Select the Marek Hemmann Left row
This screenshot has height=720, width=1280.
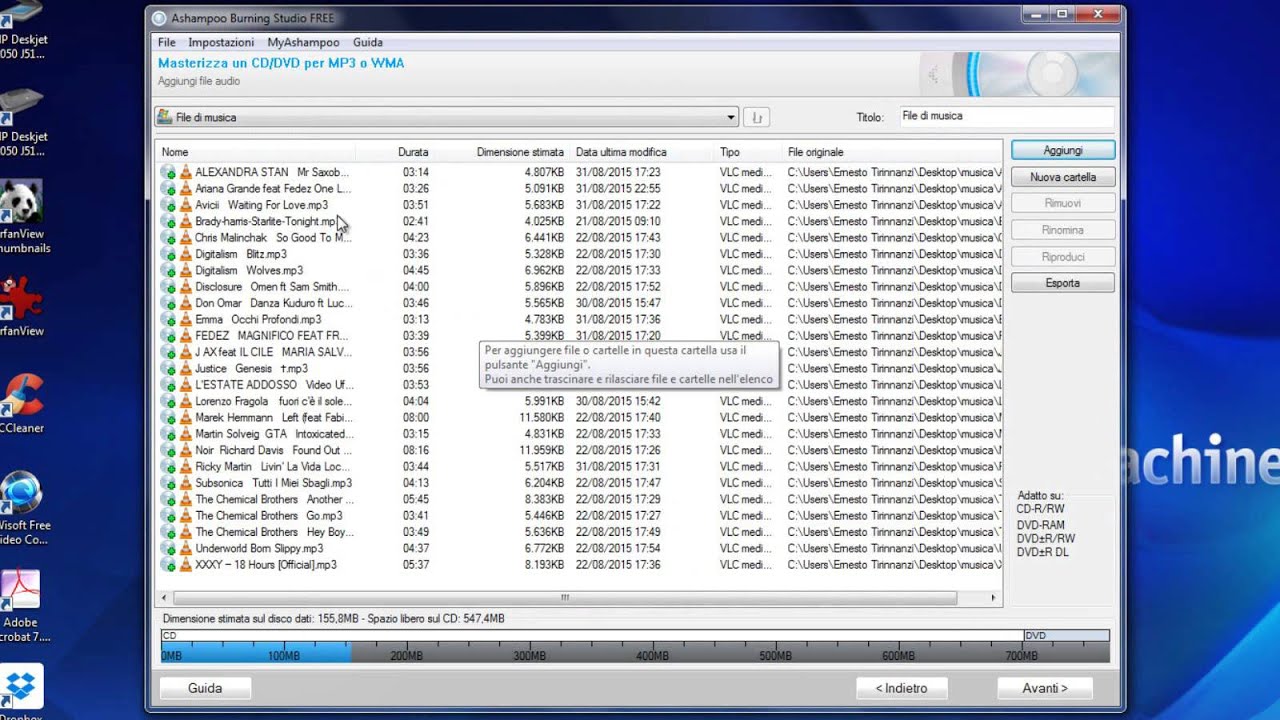[580, 417]
